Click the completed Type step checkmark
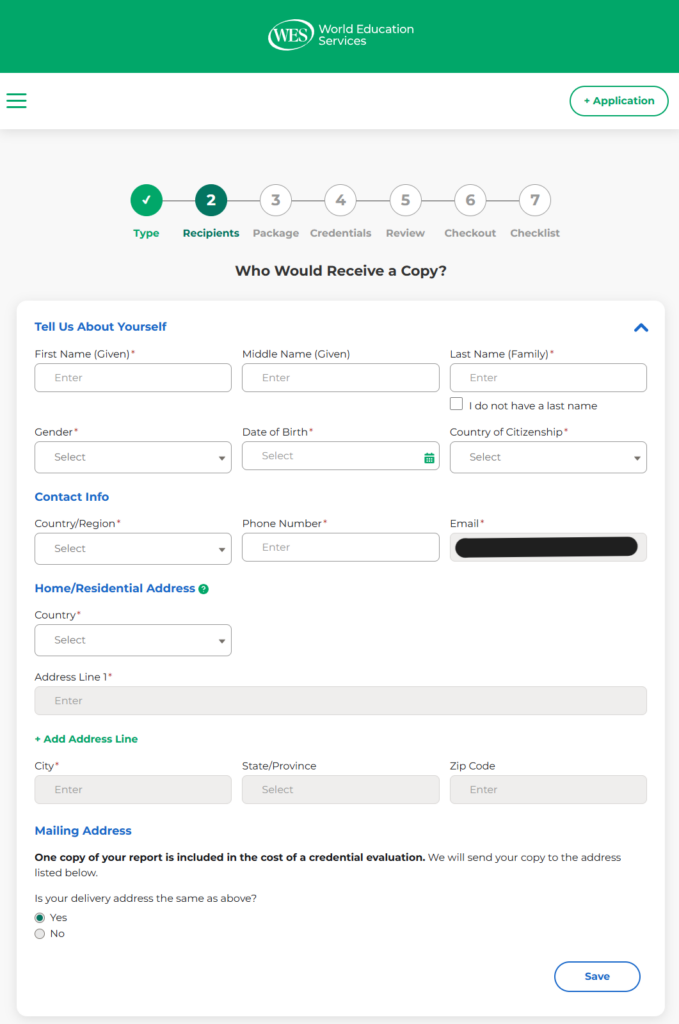Screen dimensions: 679x1024 (146, 200)
